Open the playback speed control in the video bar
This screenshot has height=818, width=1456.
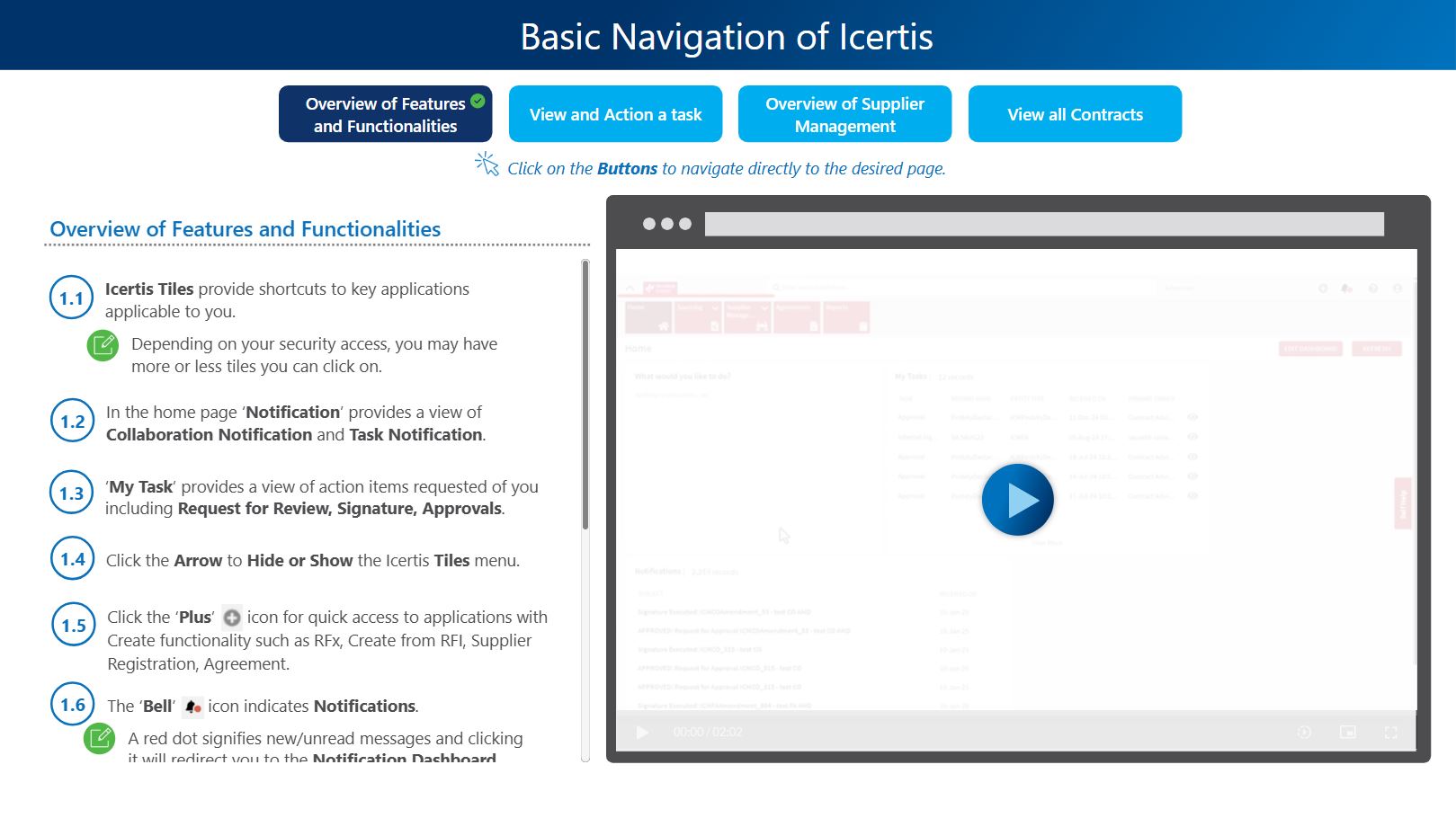click(1304, 733)
